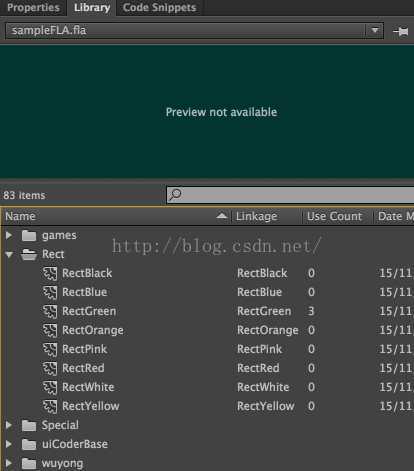Click the RectOrange movie clip symbol icon
Screen dimensions: 414x471
(x=50, y=330)
